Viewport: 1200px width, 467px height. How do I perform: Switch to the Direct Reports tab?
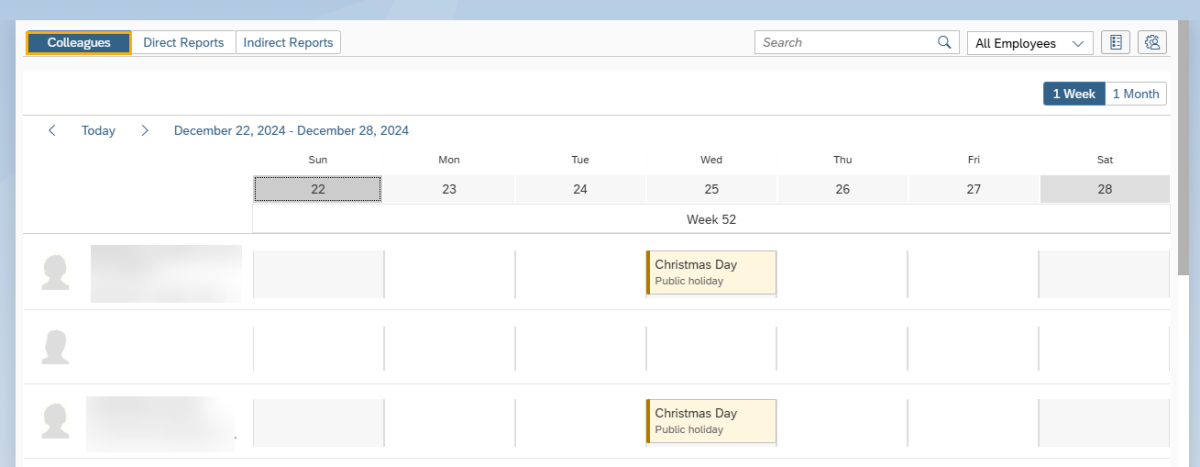tap(183, 43)
